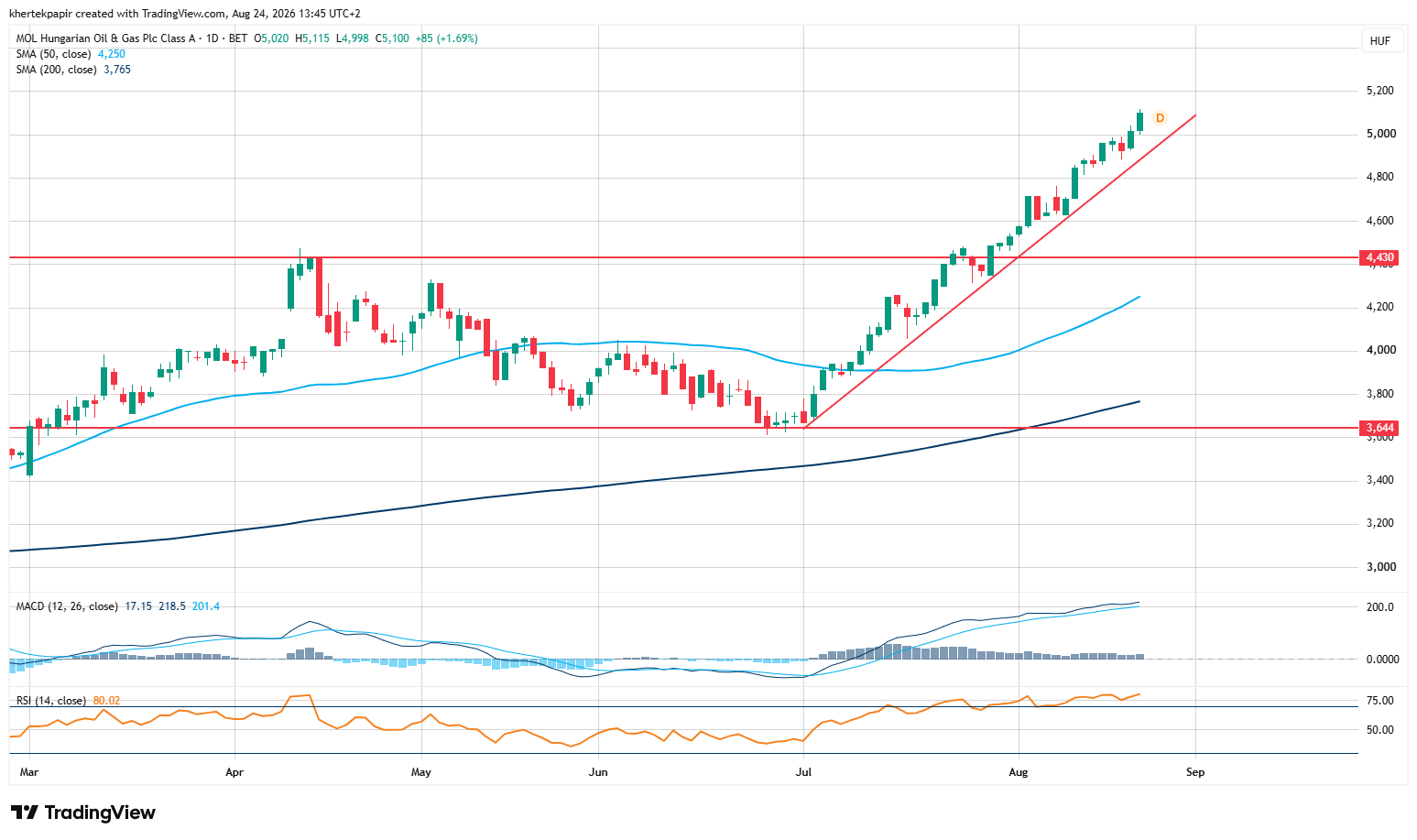Click the 4,200 price axis label
The height and width of the screenshot is (840, 1417).
point(1380,307)
